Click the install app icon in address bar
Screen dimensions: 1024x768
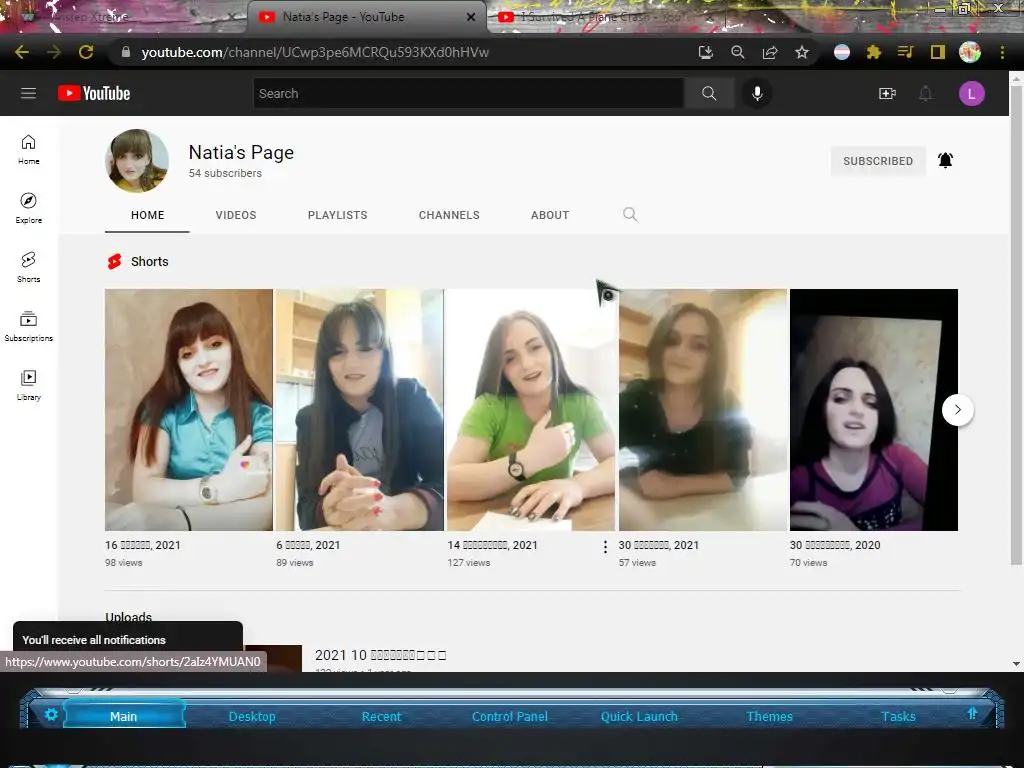pyautogui.click(x=705, y=52)
